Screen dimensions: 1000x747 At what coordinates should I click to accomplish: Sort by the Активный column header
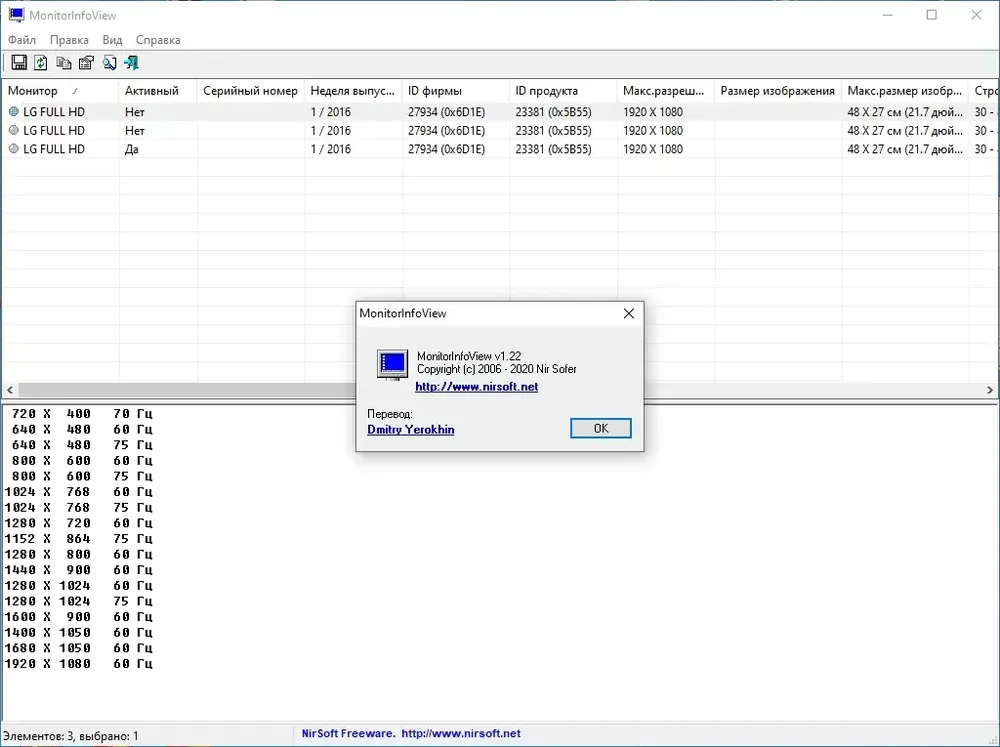158,91
